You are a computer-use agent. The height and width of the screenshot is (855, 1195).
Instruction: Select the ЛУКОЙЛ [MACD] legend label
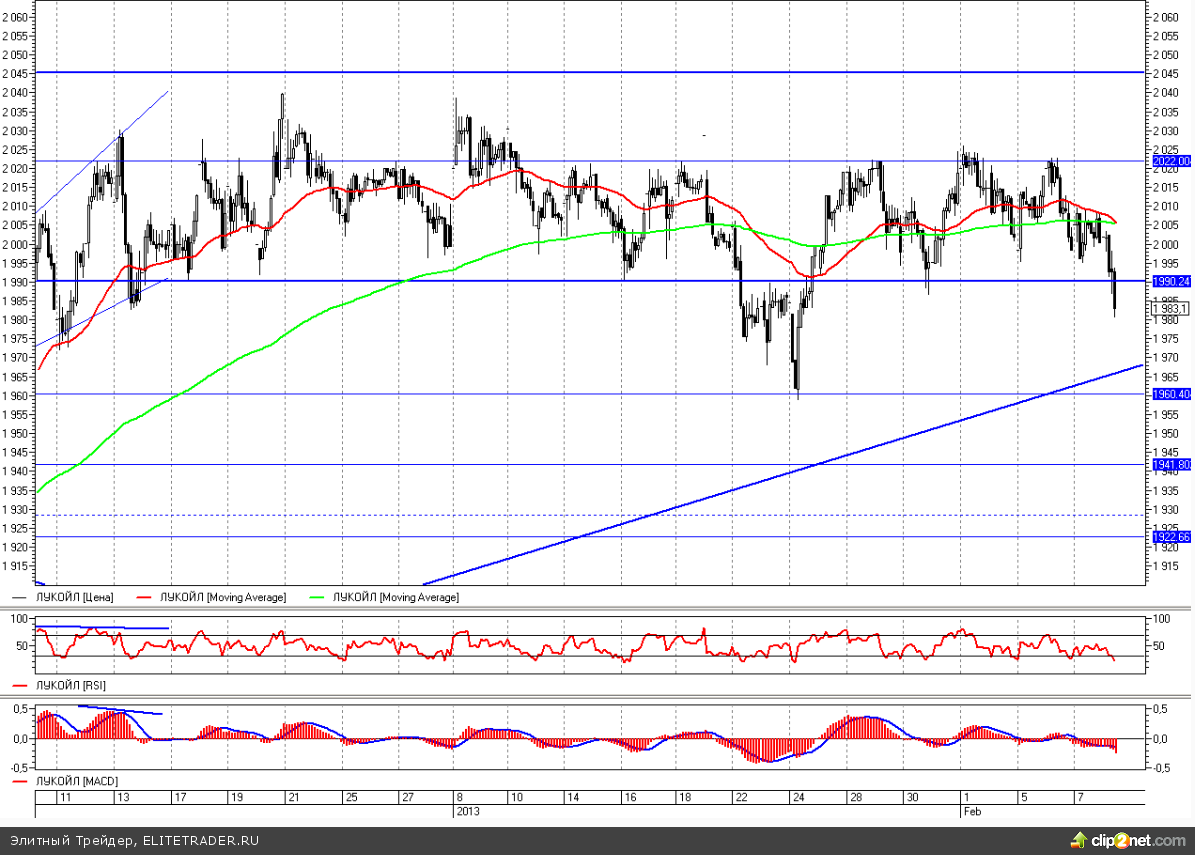[76, 779]
